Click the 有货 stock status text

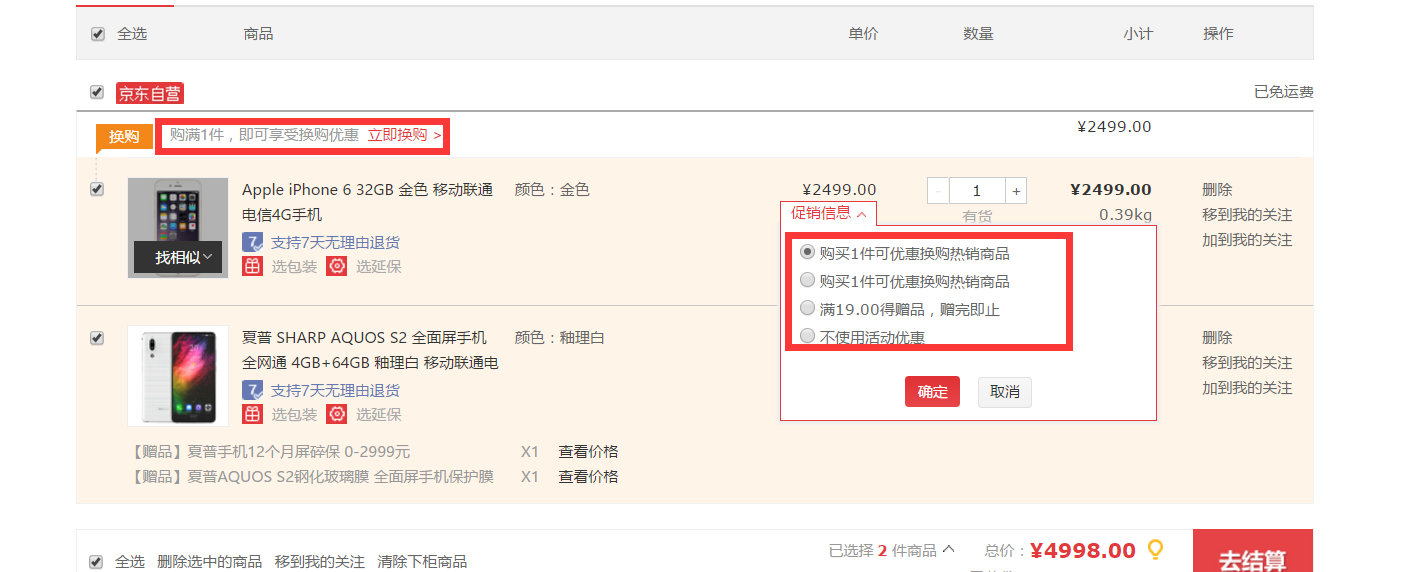pos(977,216)
